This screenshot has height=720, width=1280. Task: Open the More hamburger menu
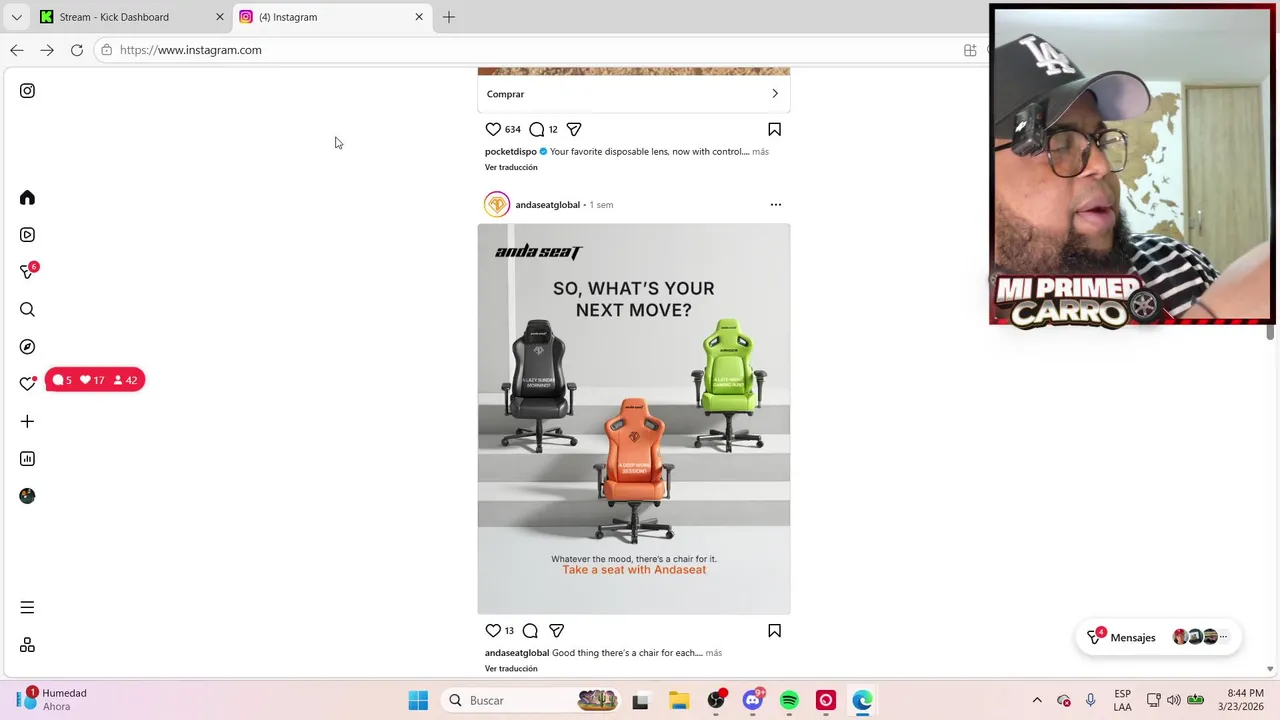pyautogui.click(x=27, y=608)
